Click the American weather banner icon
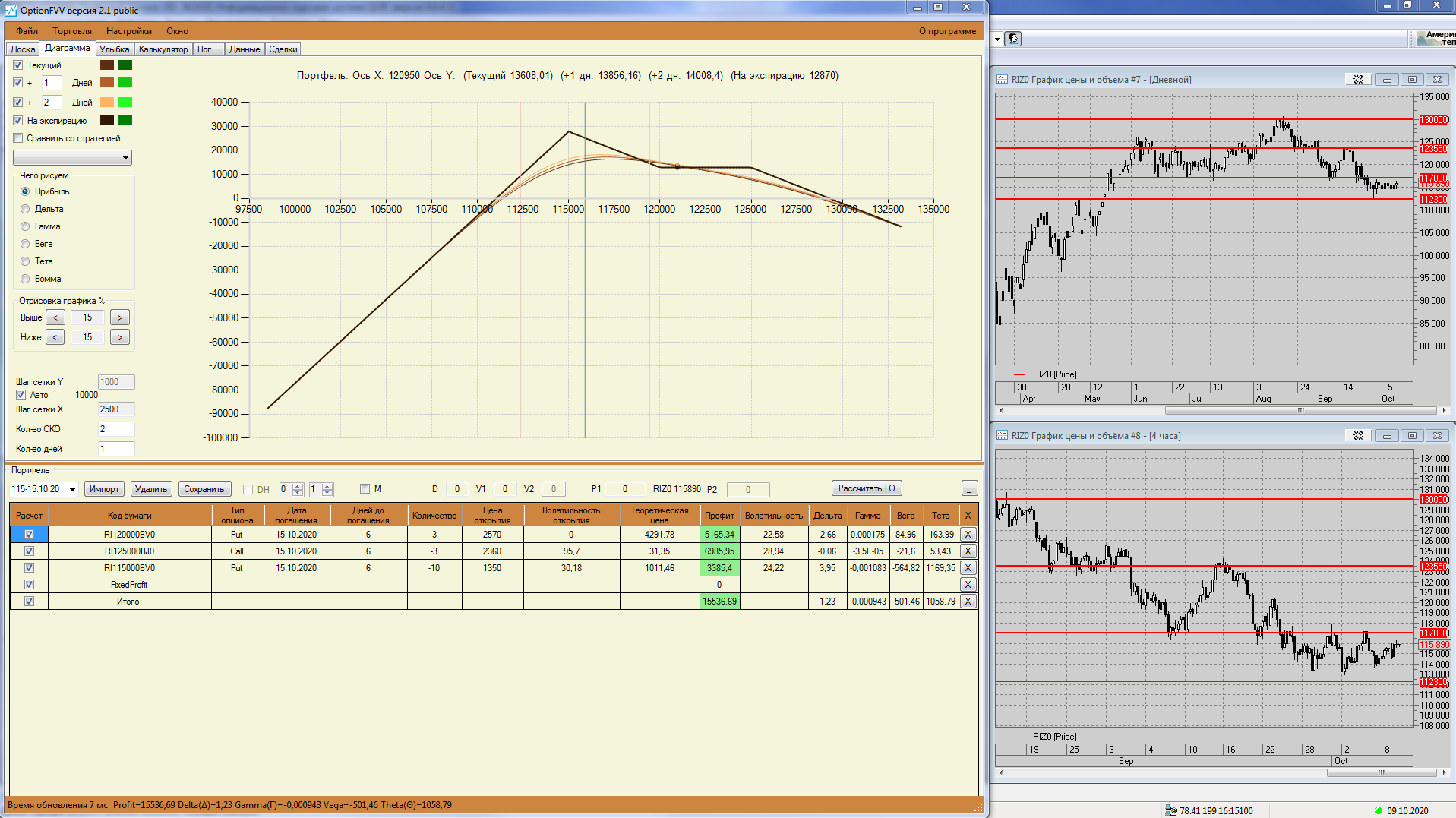This screenshot has height=818, width=1456. click(1435, 38)
